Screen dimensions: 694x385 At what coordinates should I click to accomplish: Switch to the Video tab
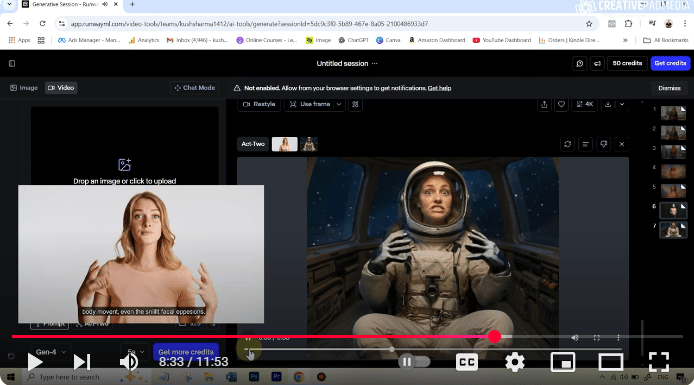[x=61, y=88]
